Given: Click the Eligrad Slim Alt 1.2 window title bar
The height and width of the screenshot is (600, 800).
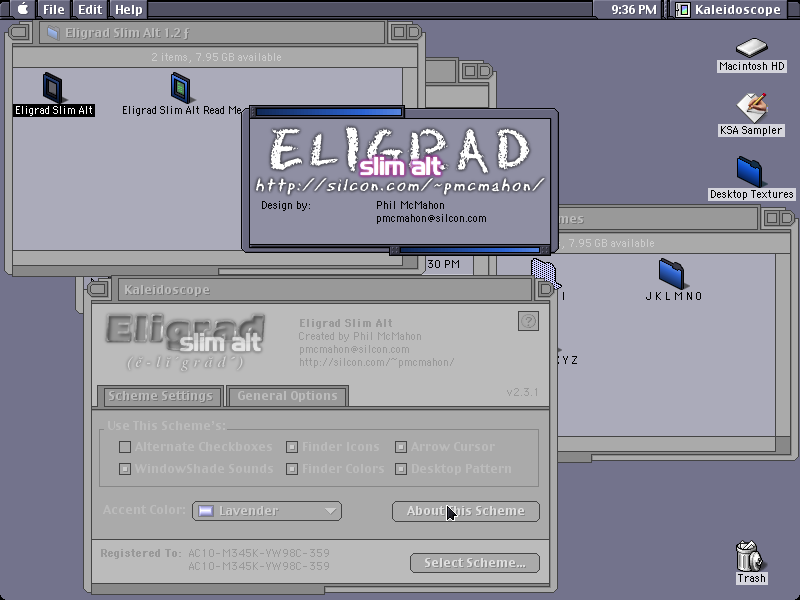Looking at the screenshot, I should pos(212,33).
